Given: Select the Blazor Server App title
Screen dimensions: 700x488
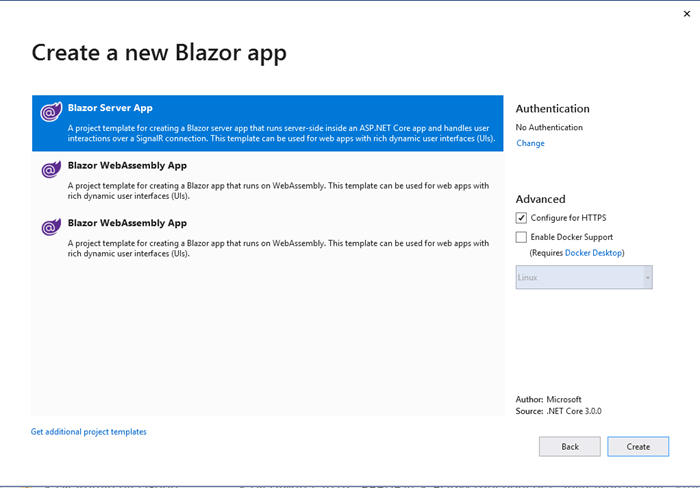Looking at the screenshot, I should (110, 108).
